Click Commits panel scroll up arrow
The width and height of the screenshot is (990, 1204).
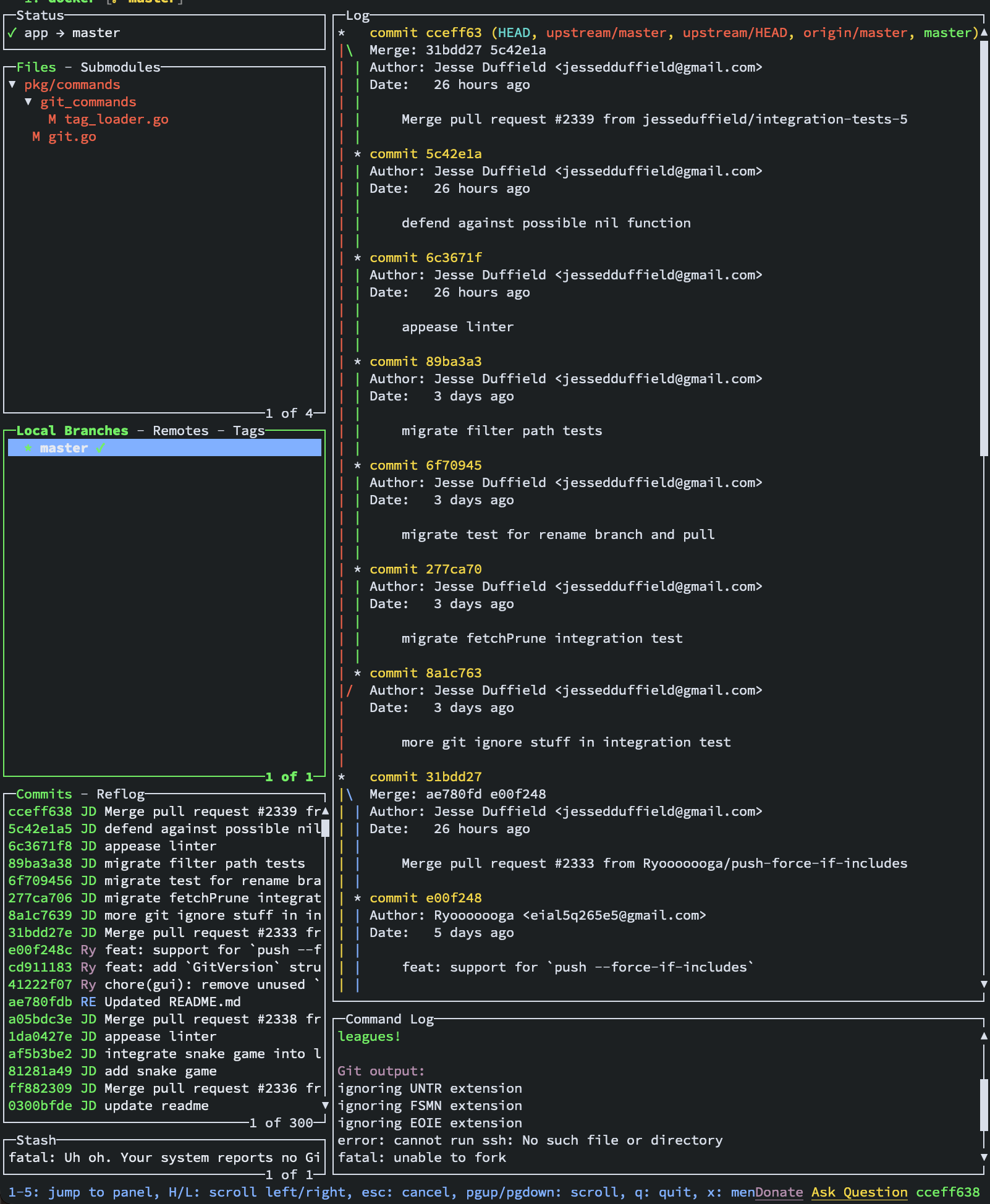325,810
